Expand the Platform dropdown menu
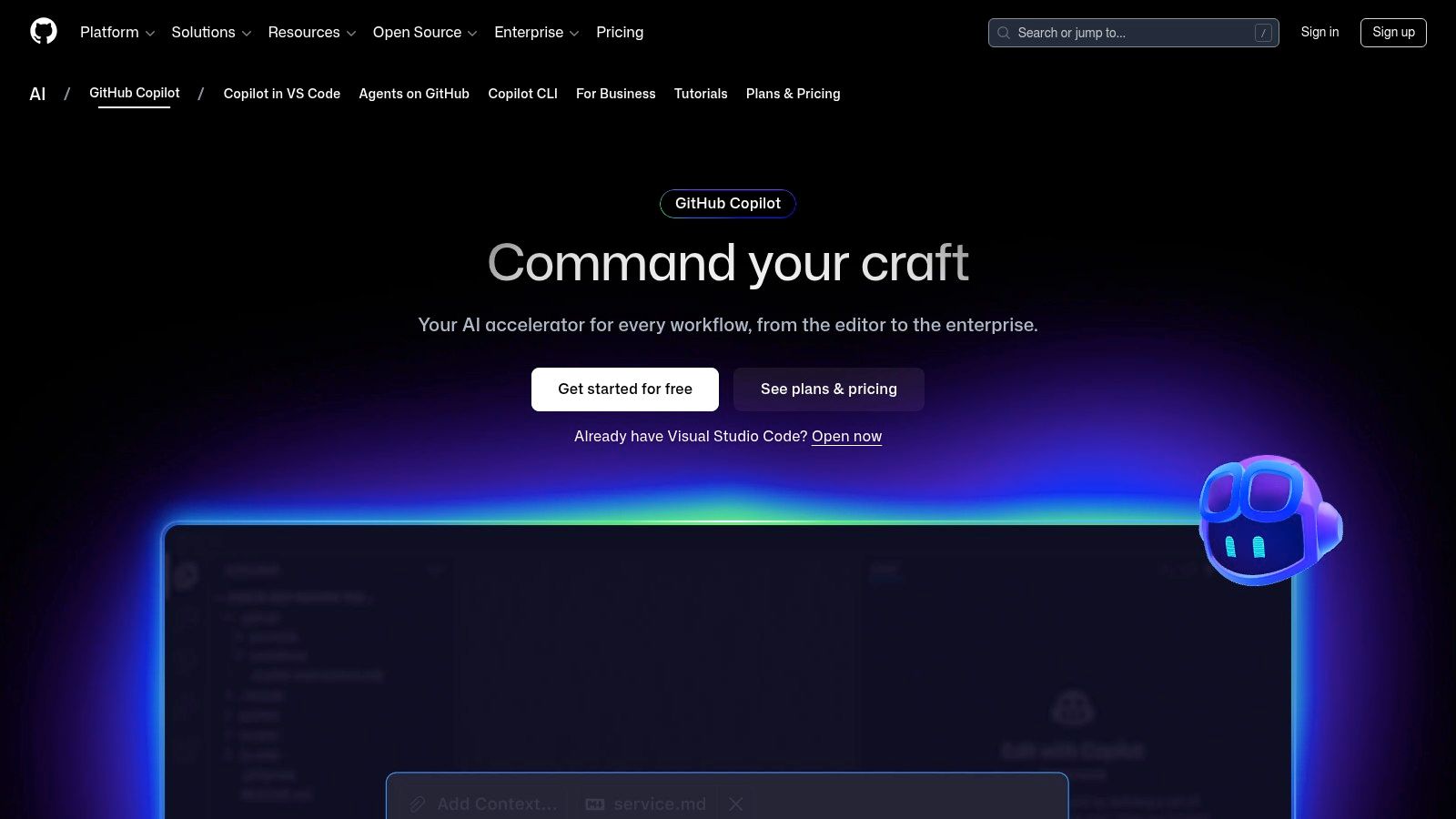 (x=117, y=33)
